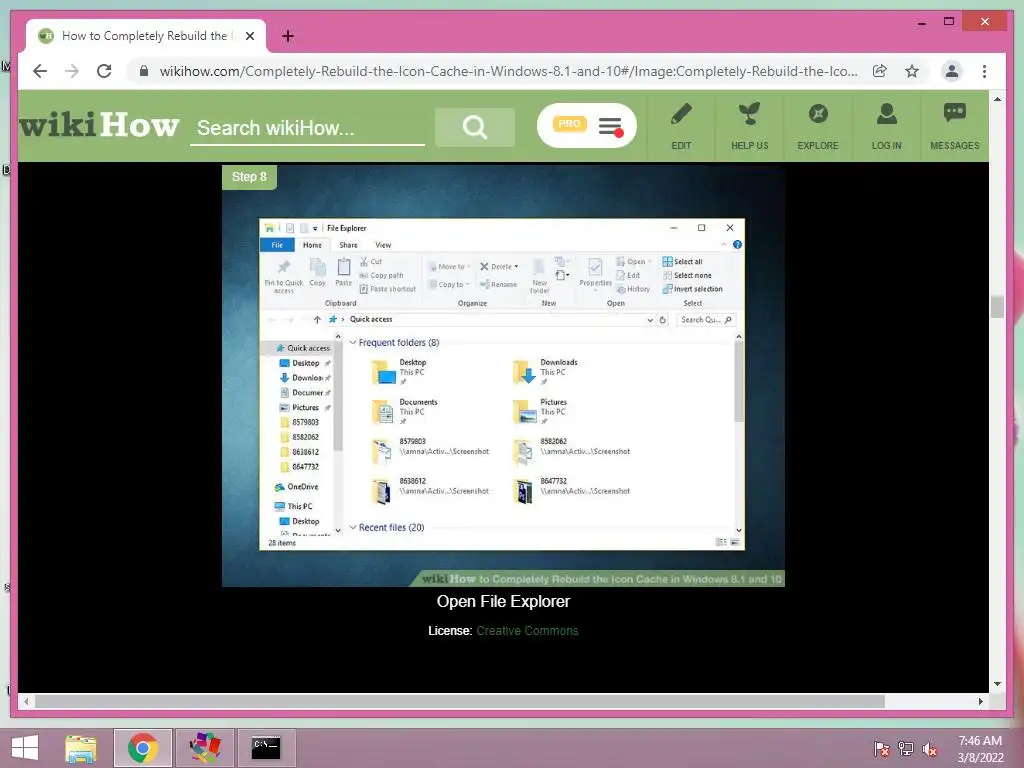
Task: Click the PRO badge
Action: 569,123
